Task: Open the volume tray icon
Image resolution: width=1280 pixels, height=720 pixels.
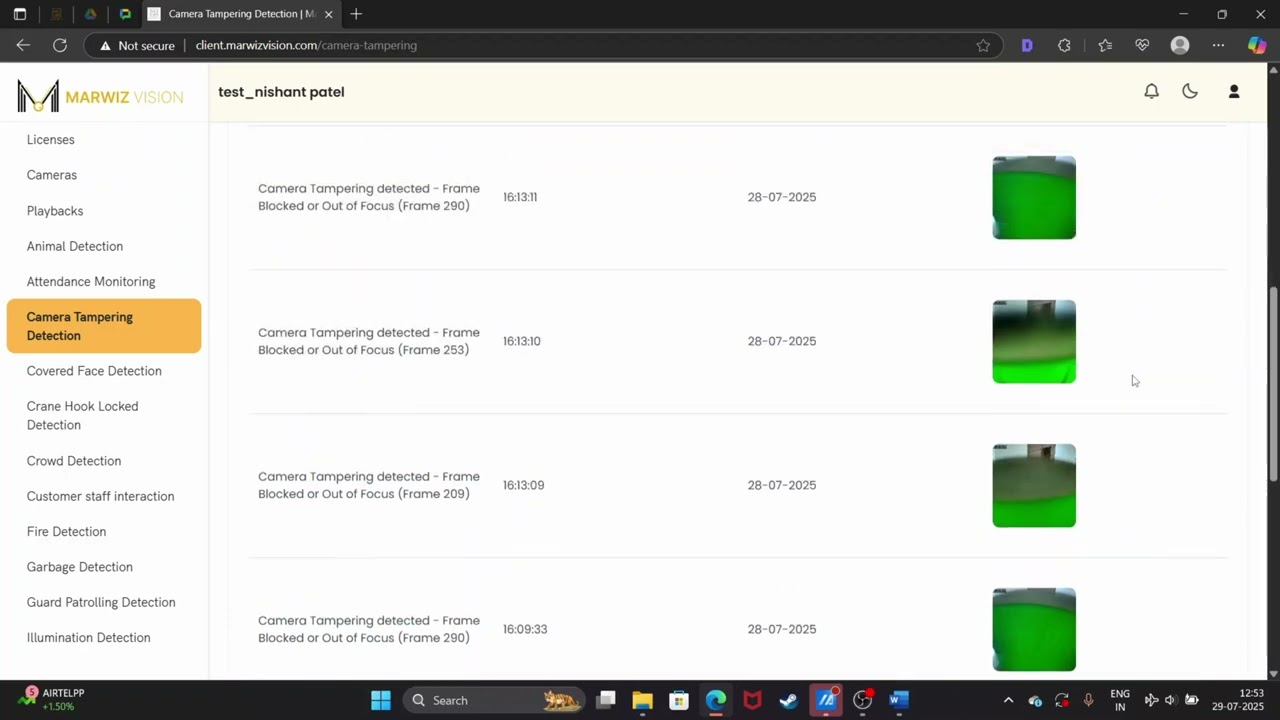Action: pyautogui.click(x=1170, y=700)
